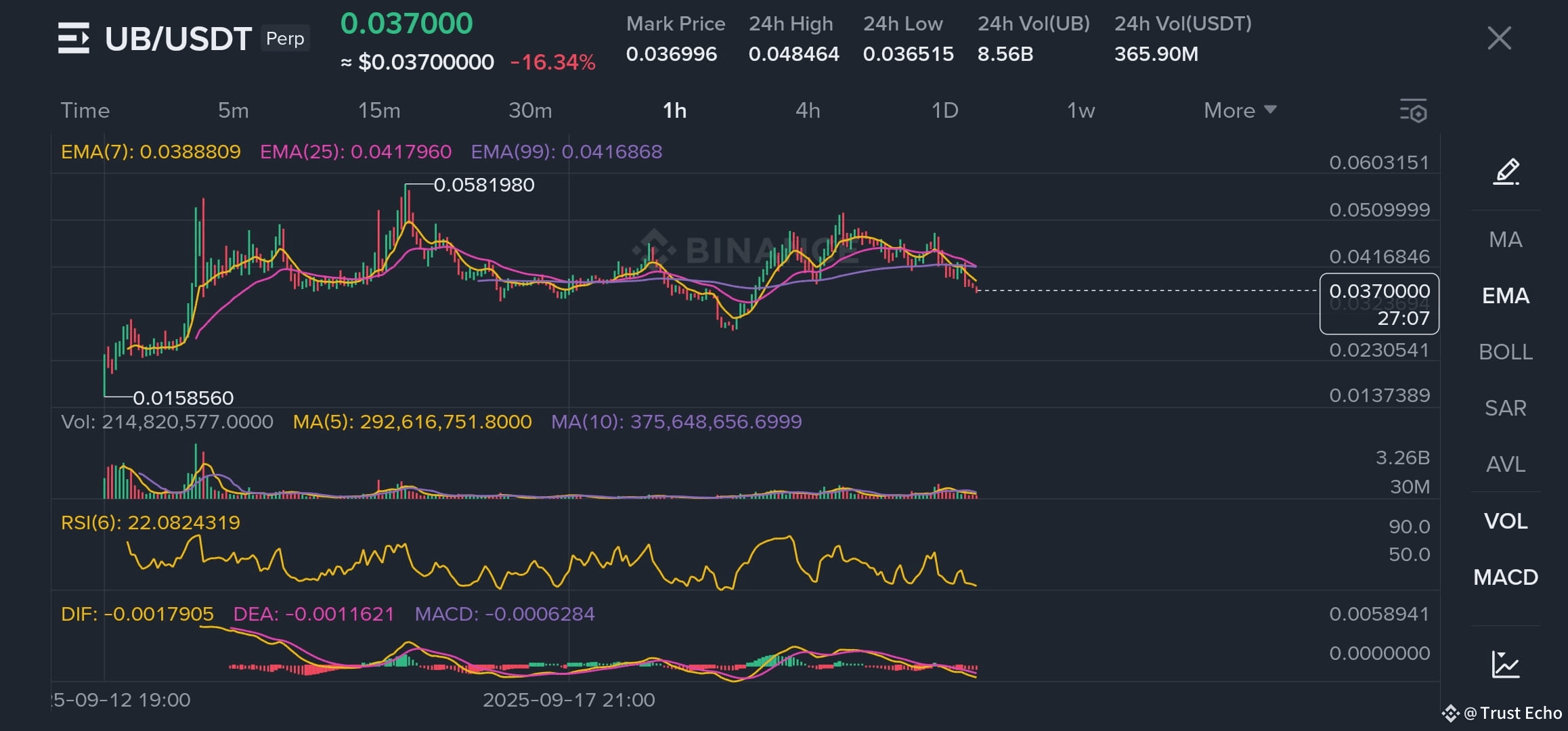Open the chart settings icon

1414,111
